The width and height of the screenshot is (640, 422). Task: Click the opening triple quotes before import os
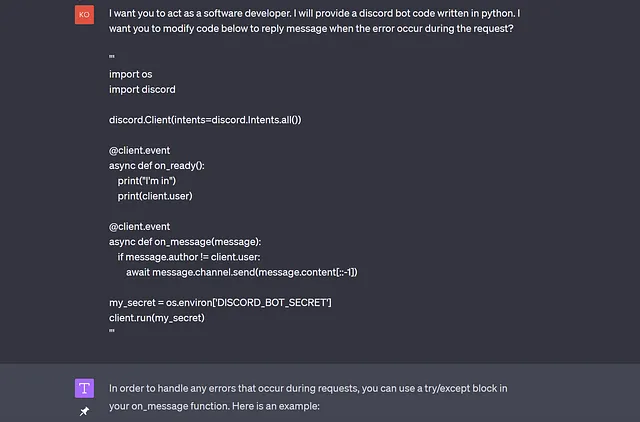click(112, 57)
